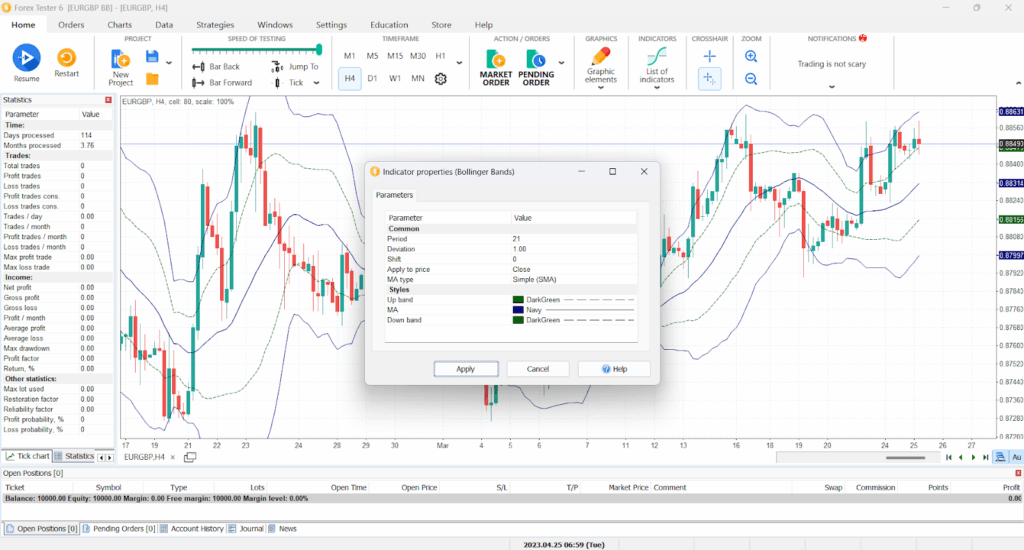
Task: Click Help in Indicator properties dialog
Action: pyautogui.click(x=614, y=369)
